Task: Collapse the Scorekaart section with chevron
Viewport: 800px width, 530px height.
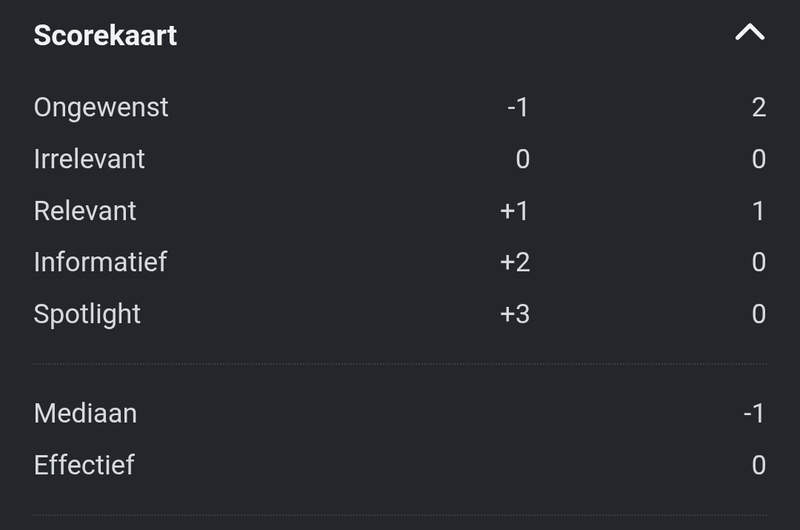Action: (749, 34)
